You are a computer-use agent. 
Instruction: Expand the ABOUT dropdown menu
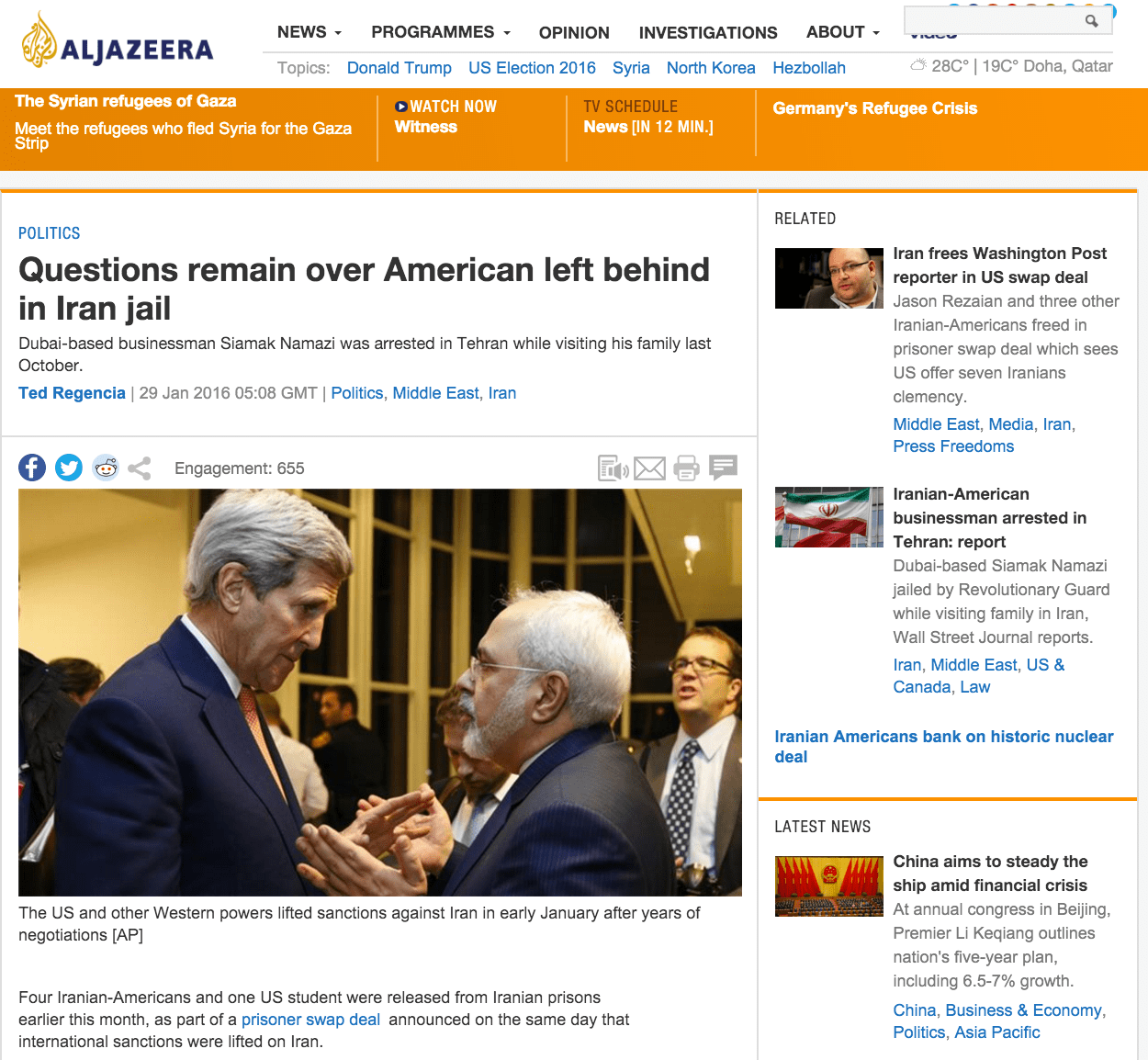coord(843,32)
